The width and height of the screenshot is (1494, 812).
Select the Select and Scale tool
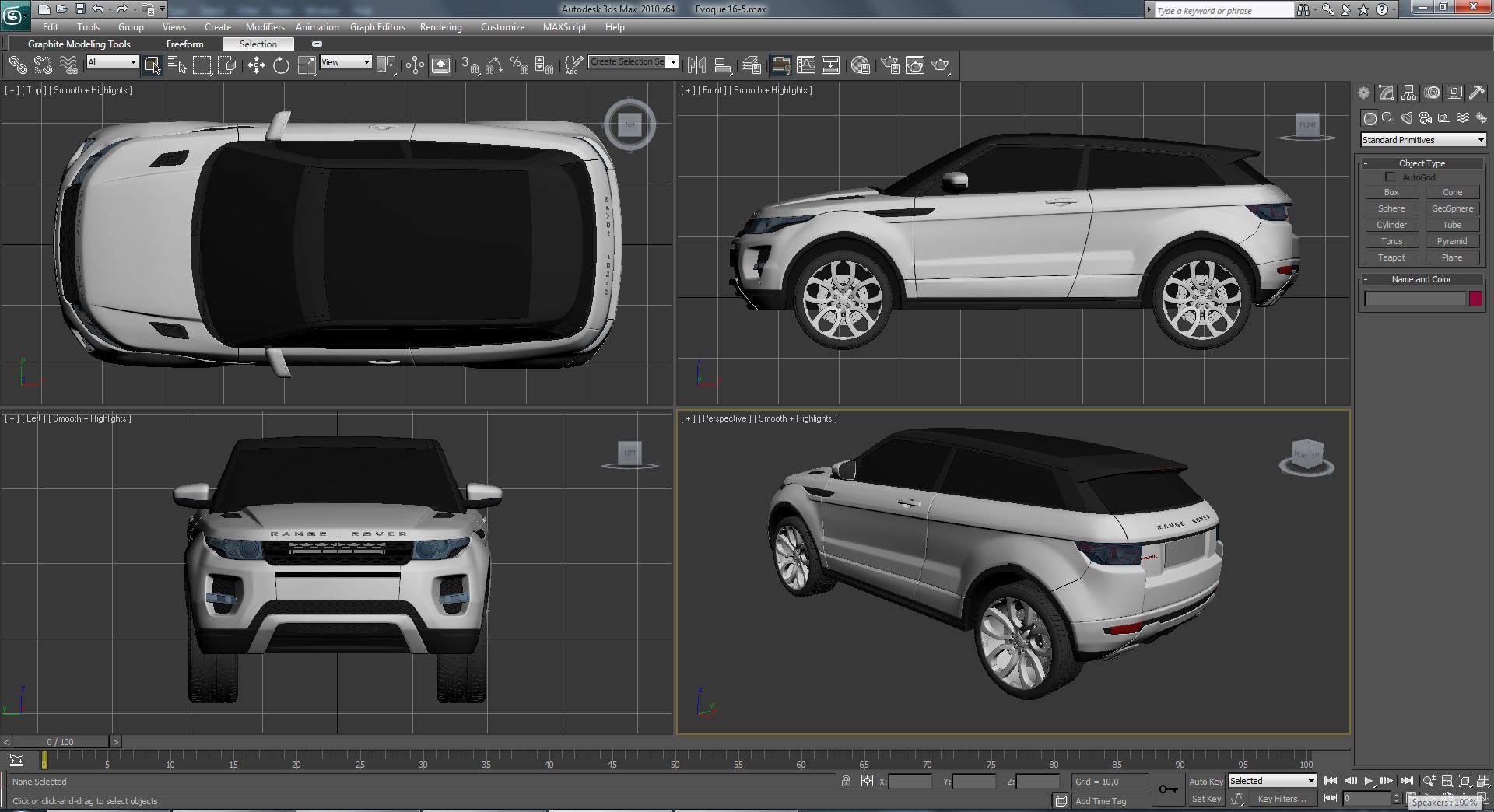tap(307, 65)
